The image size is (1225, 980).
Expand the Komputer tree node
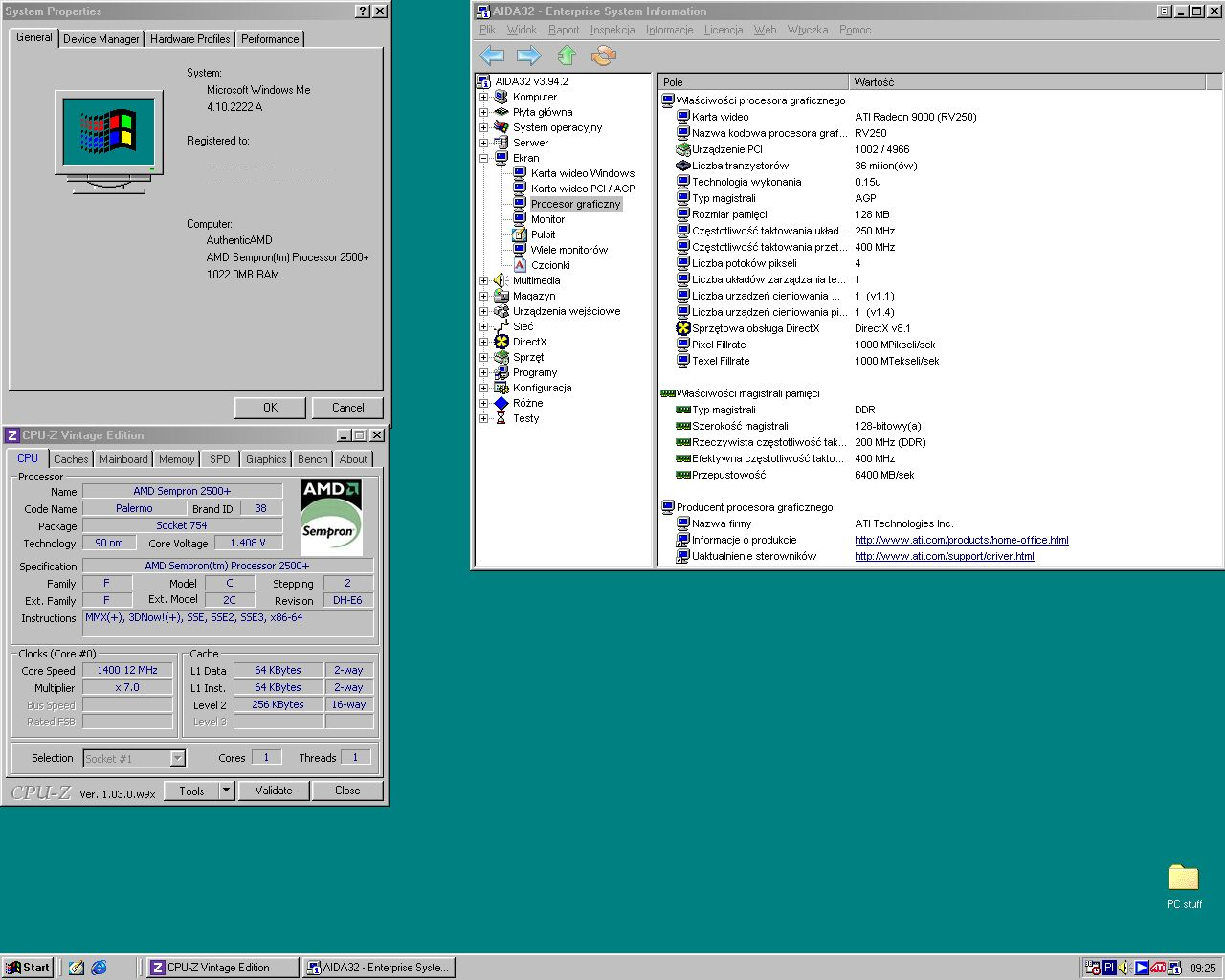(x=484, y=97)
